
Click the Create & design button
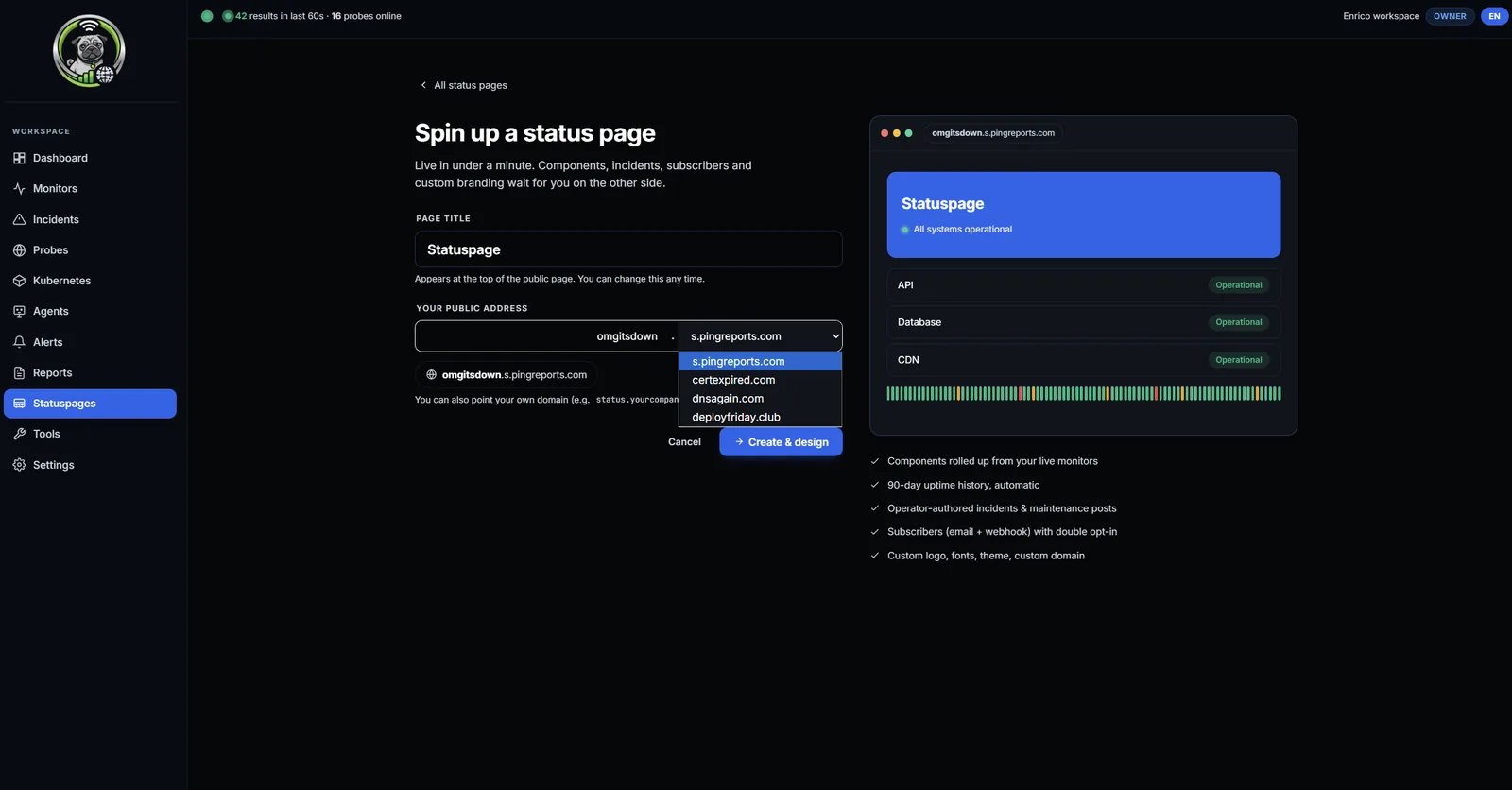coord(781,442)
